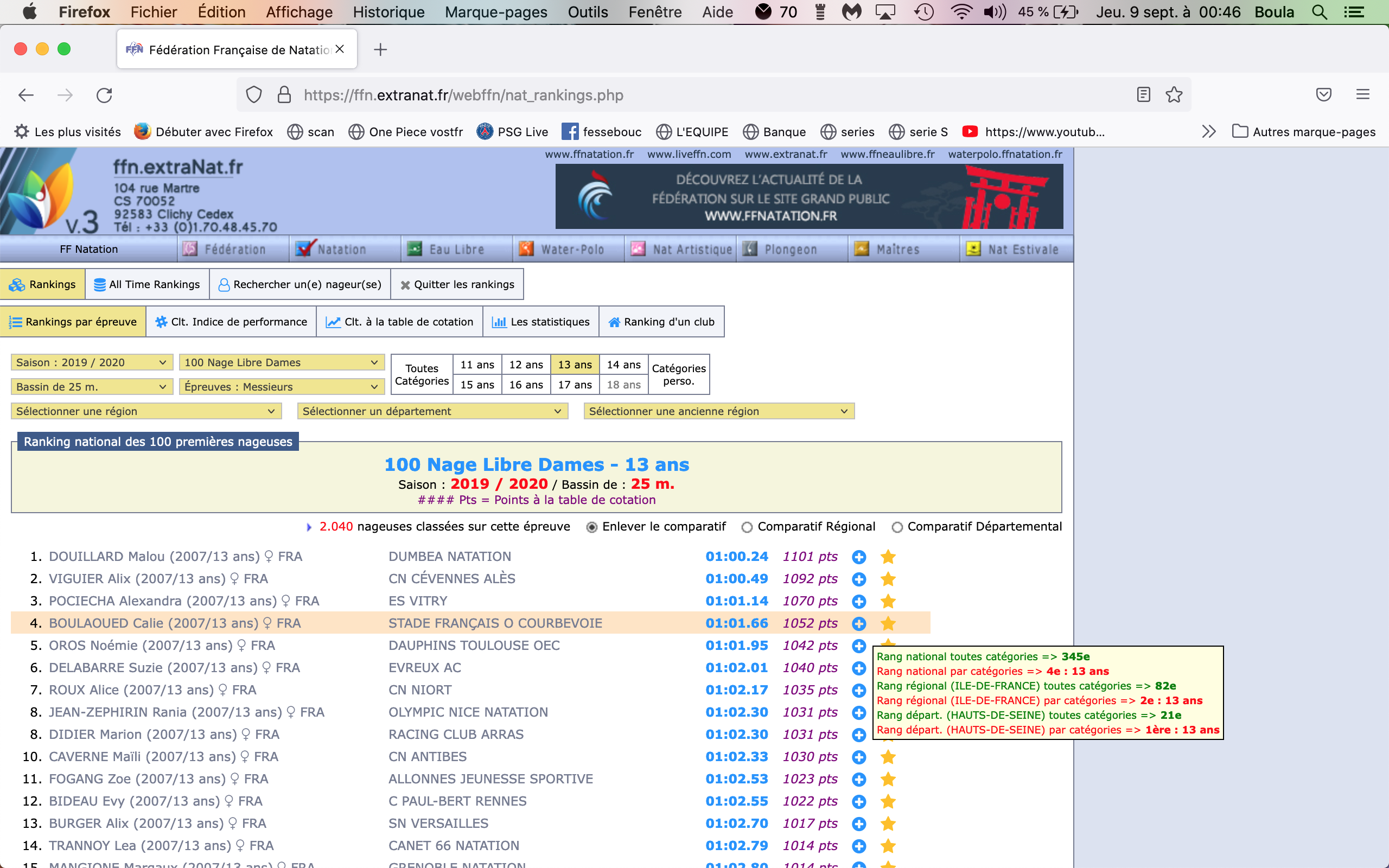Image resolution: width=1389 pixels, height=868 pixels.
Task: Open Sélectionner un département dropdown
Action: pos(432,411)
